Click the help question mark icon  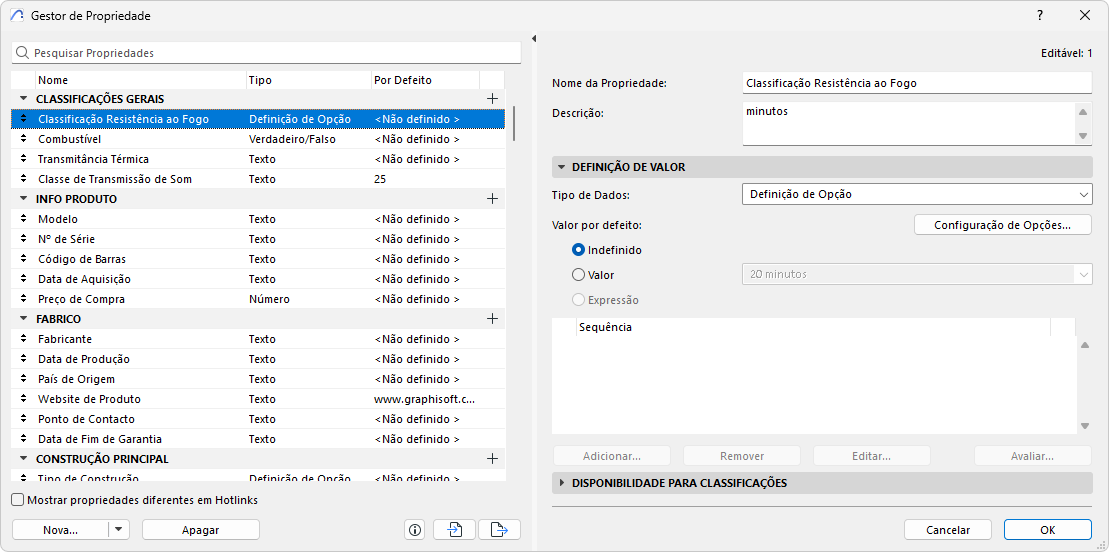tap(1040, 15)
